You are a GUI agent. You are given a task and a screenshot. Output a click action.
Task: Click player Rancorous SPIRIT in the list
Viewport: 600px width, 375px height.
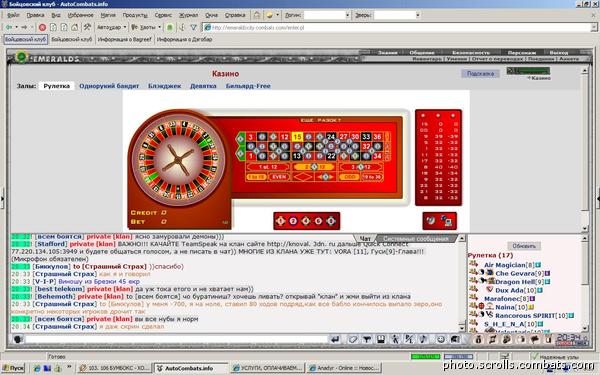[x=525, y=315]
